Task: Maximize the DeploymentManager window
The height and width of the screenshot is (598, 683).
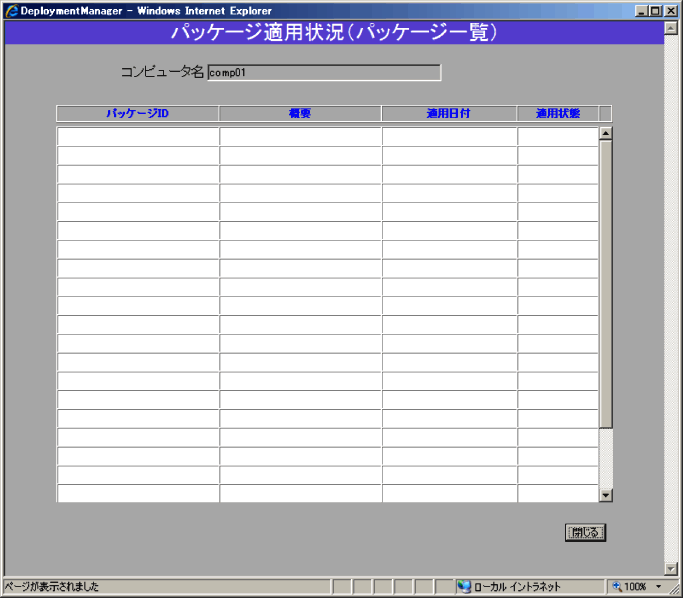Action: (x=655, y=11)
